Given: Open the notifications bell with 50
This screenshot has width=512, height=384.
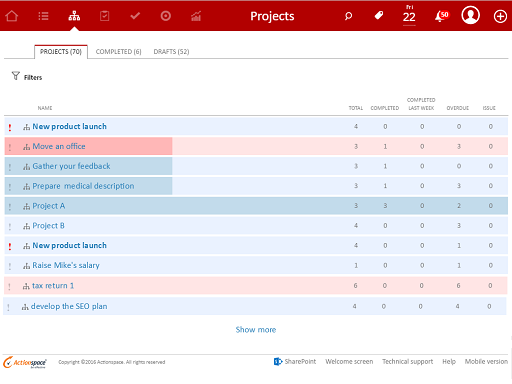Looking at the screenshot, I should tap(442, 16).
